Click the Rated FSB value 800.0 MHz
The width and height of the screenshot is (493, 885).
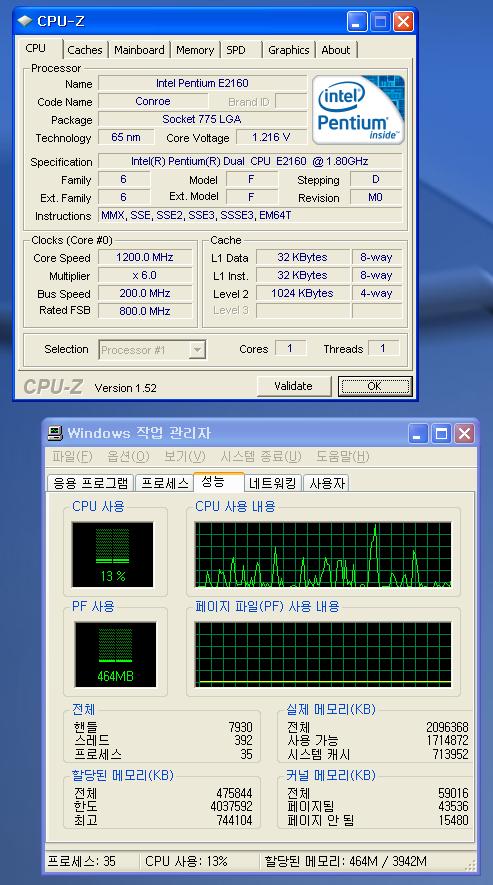(145, 311)
